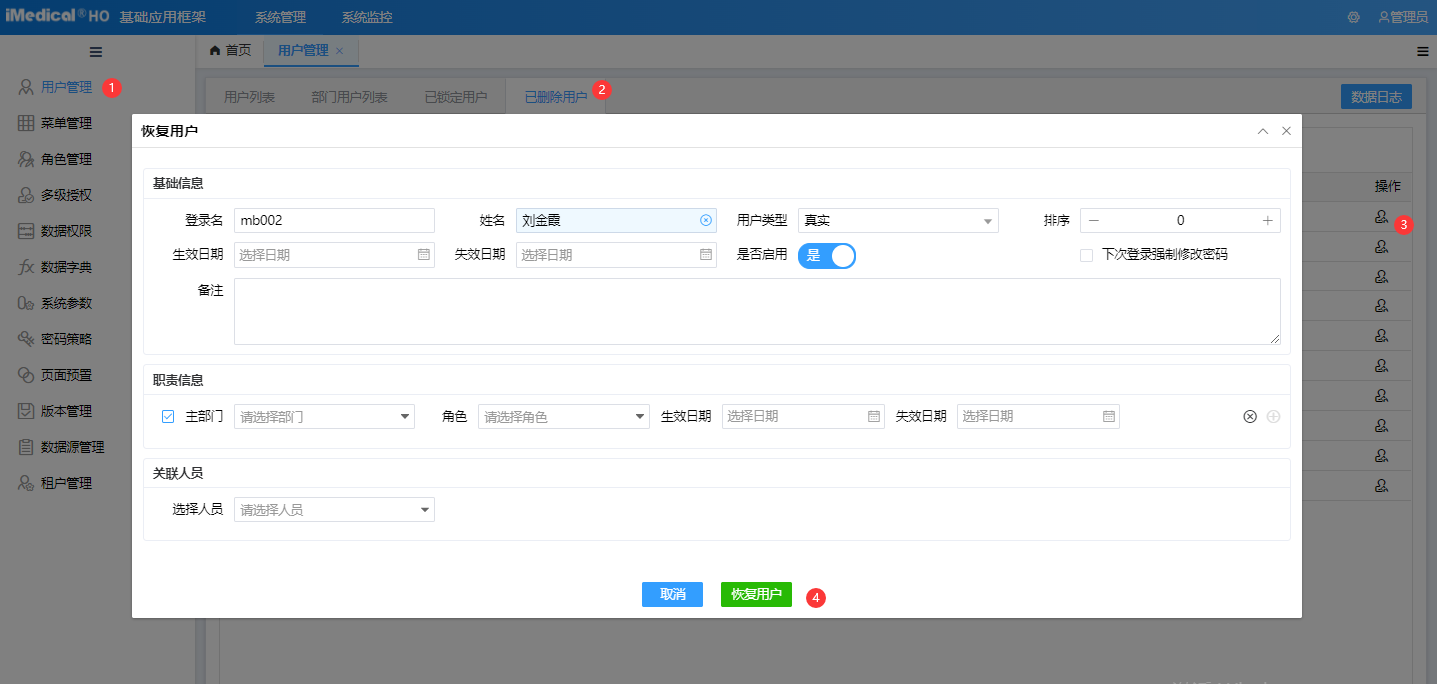The image size is (1437, 684).
Task: Toggle the 是否启用 switch
Action: coord(827,255)
